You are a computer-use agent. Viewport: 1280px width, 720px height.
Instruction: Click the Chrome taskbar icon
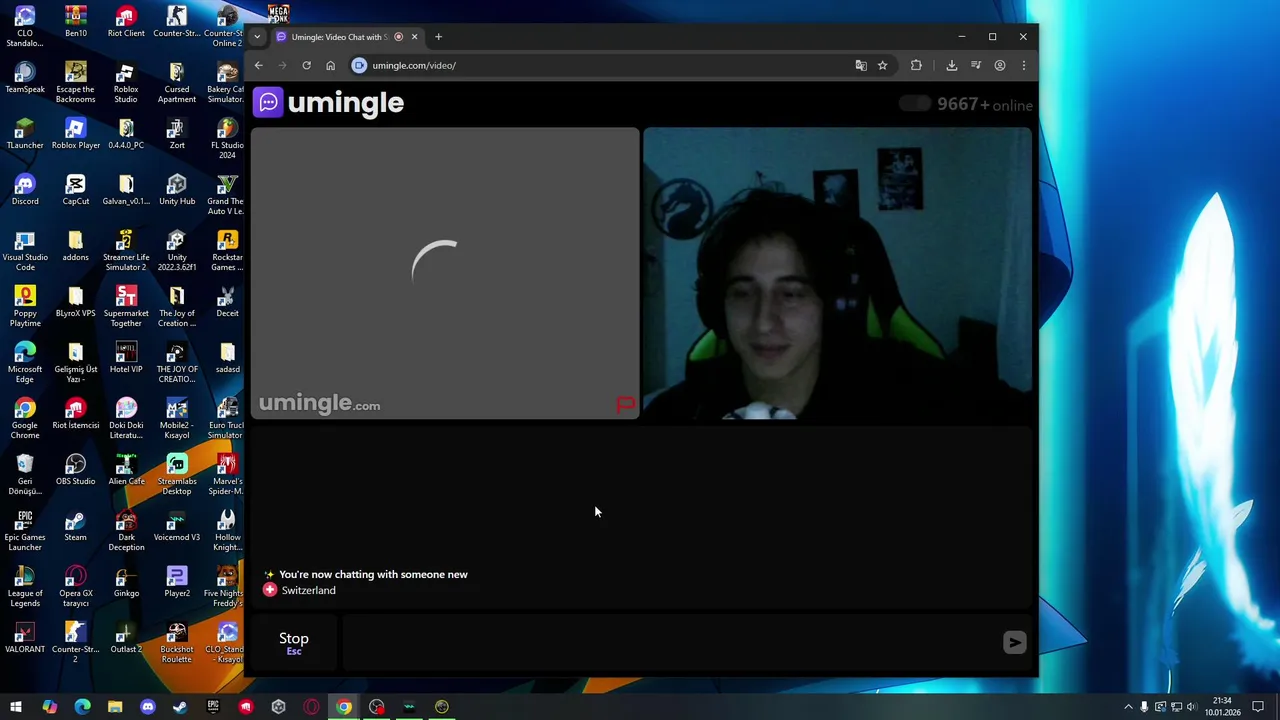tap(344, 707)
